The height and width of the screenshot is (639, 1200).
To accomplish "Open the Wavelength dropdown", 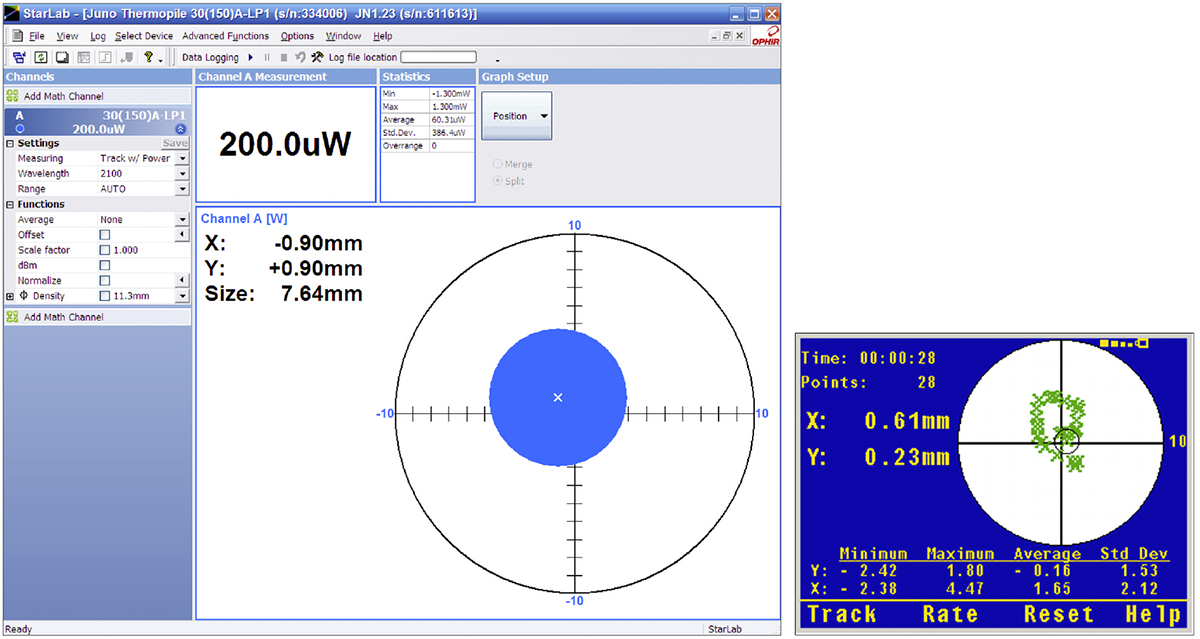I will coord(182,173).
